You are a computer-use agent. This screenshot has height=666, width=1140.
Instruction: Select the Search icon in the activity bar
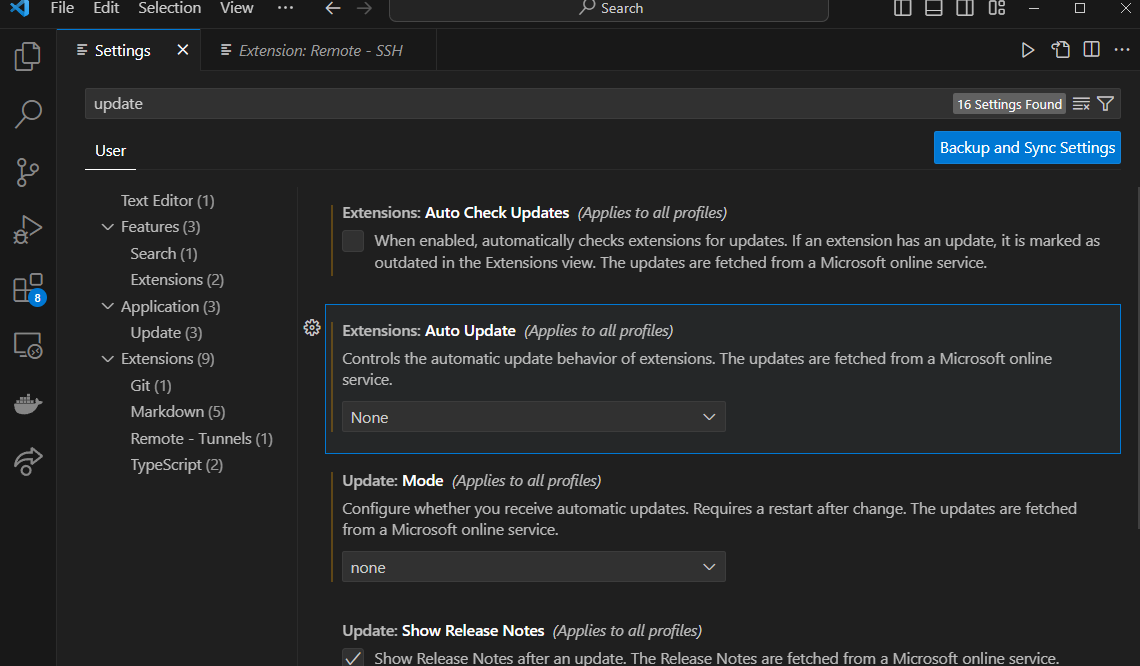coord(27,114)
